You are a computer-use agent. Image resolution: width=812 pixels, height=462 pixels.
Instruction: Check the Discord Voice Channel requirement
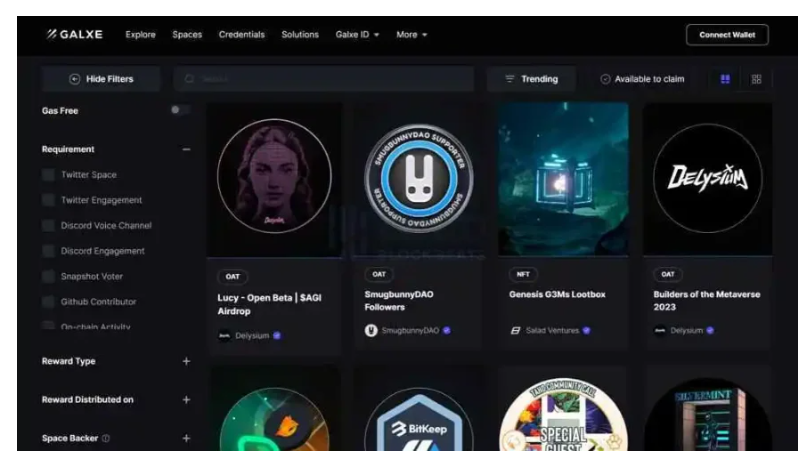tap(48, 225)
